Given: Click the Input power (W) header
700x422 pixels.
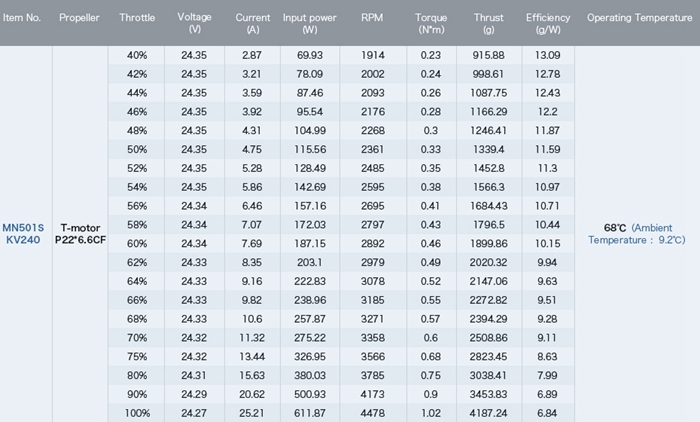Looking at the screenshot, I should point(310,23).
